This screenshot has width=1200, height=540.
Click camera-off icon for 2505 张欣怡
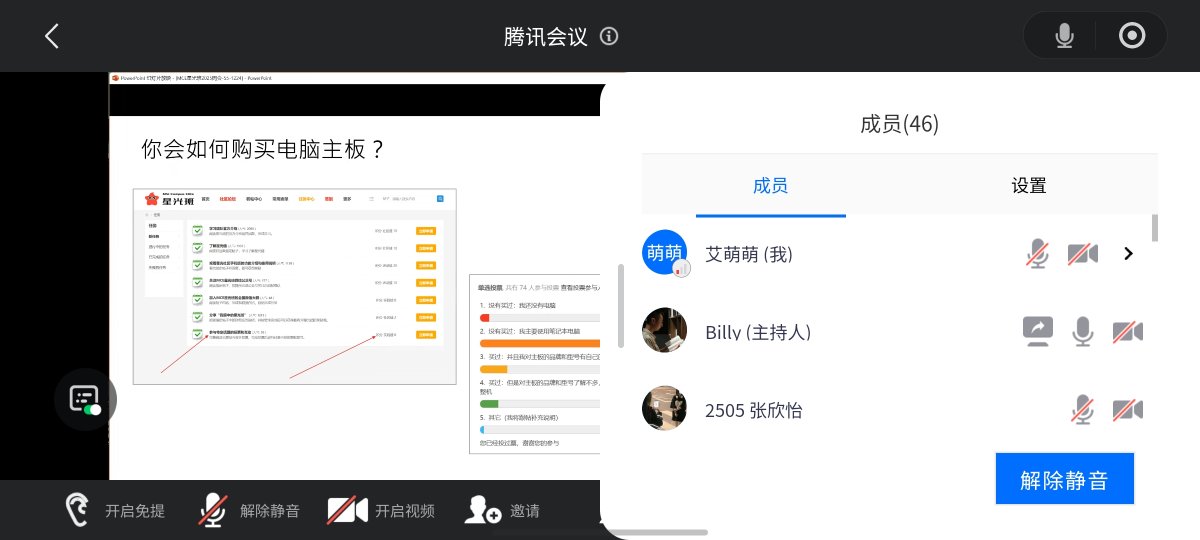point(1128,409)
